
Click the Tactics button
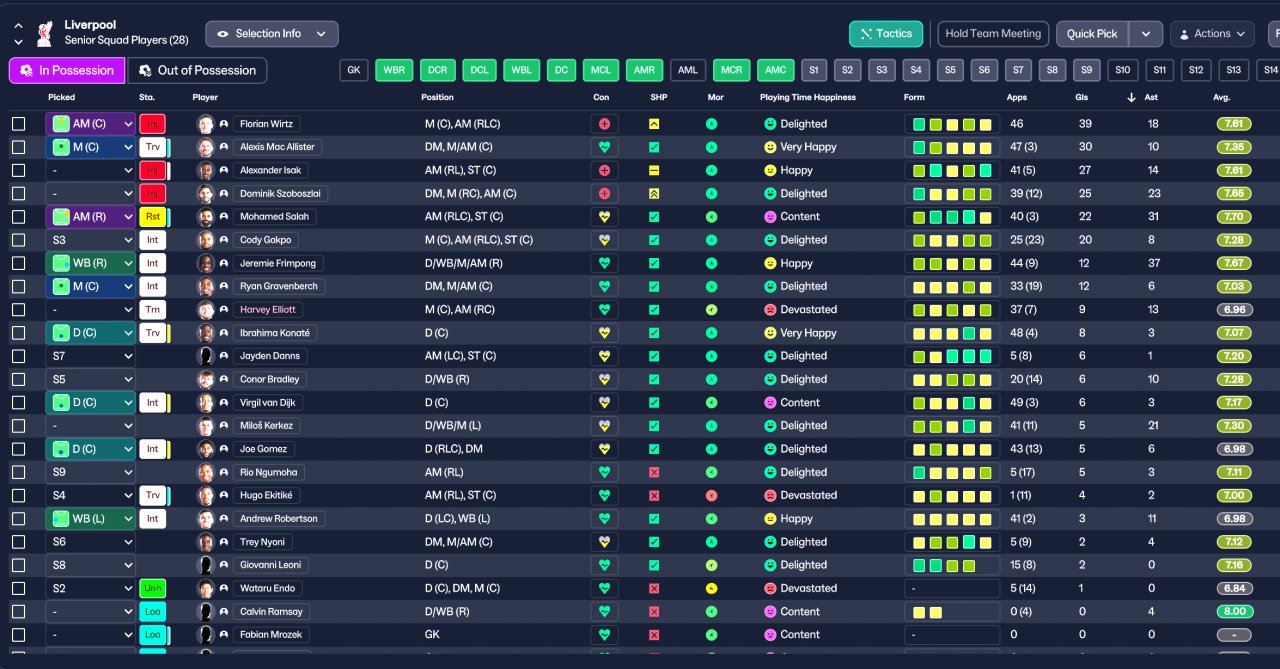click(886, 34)
